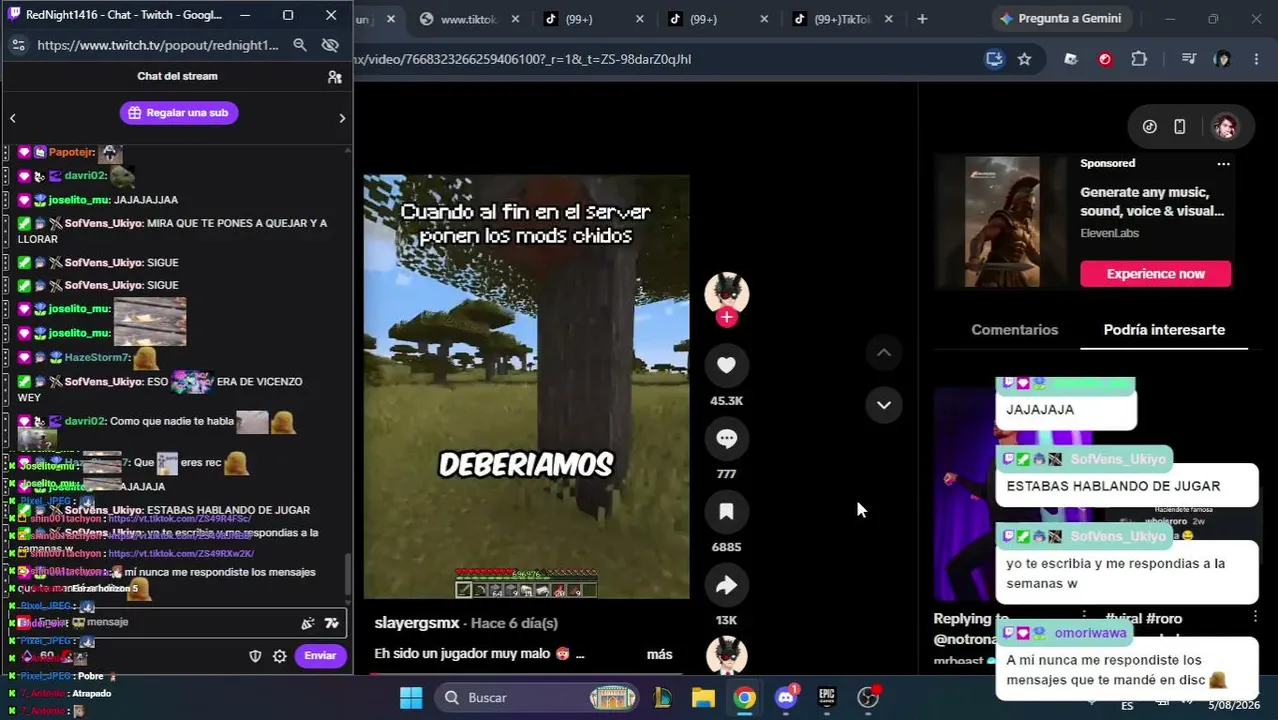This screenshot has height=720, width=1278.
Task: Expand the right arrow beside Regalar una sub
Action: [342, 118]
